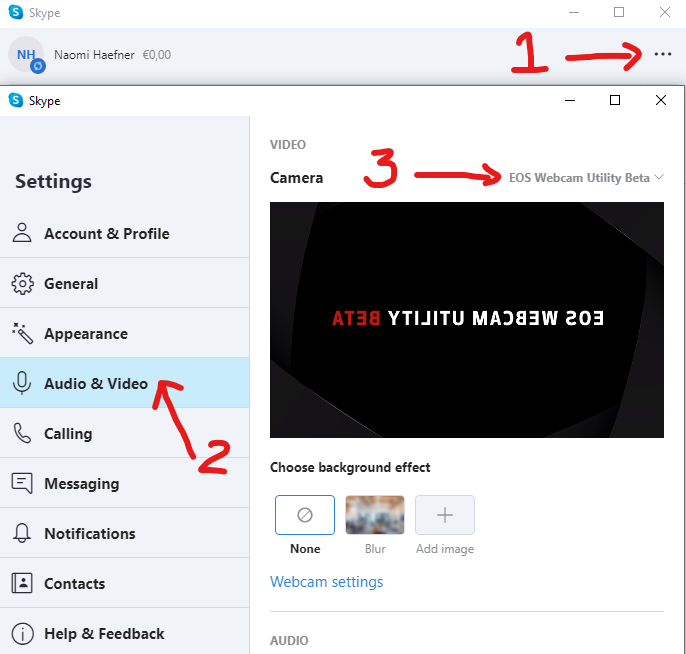
Task: Click Add image background button
Action: (x=445, y=515)
